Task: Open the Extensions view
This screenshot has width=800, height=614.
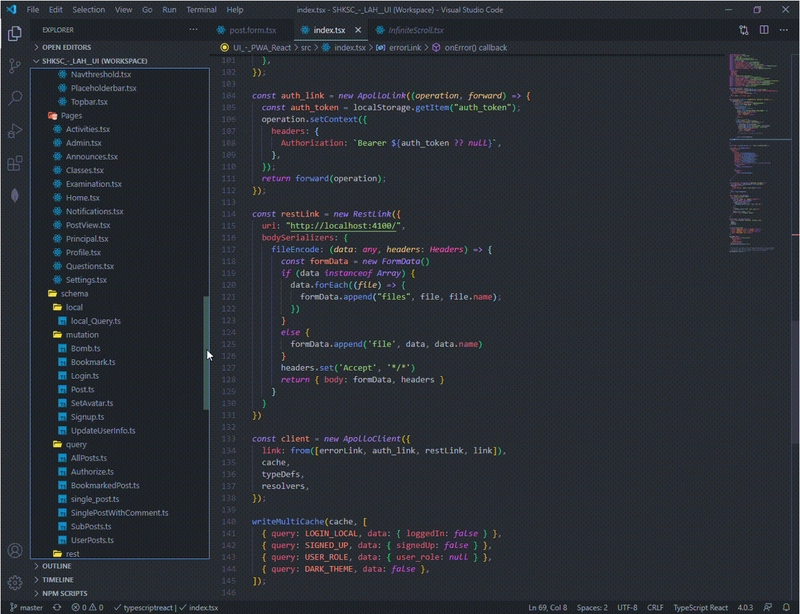Action: 15,163
